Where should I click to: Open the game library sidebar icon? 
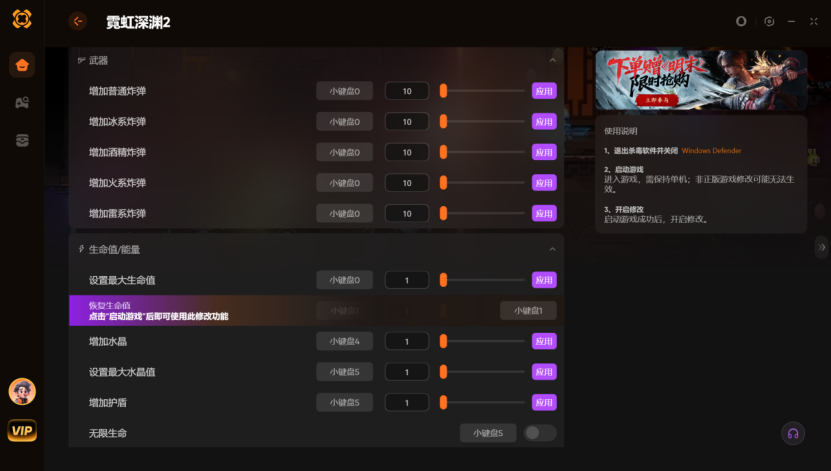pyautogui.click(x=22, y=102)
